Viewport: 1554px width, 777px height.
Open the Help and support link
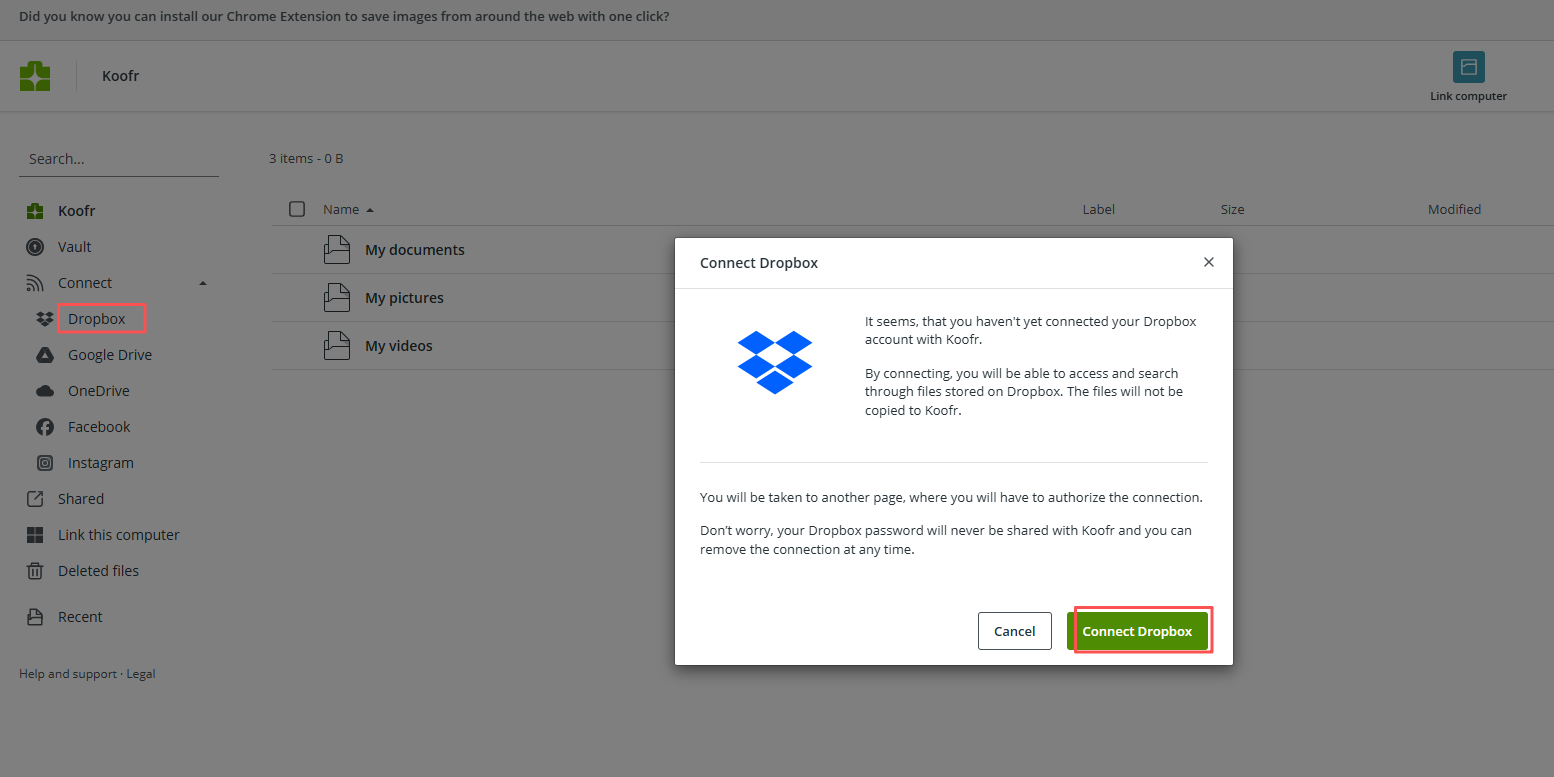tap(68, 674)
